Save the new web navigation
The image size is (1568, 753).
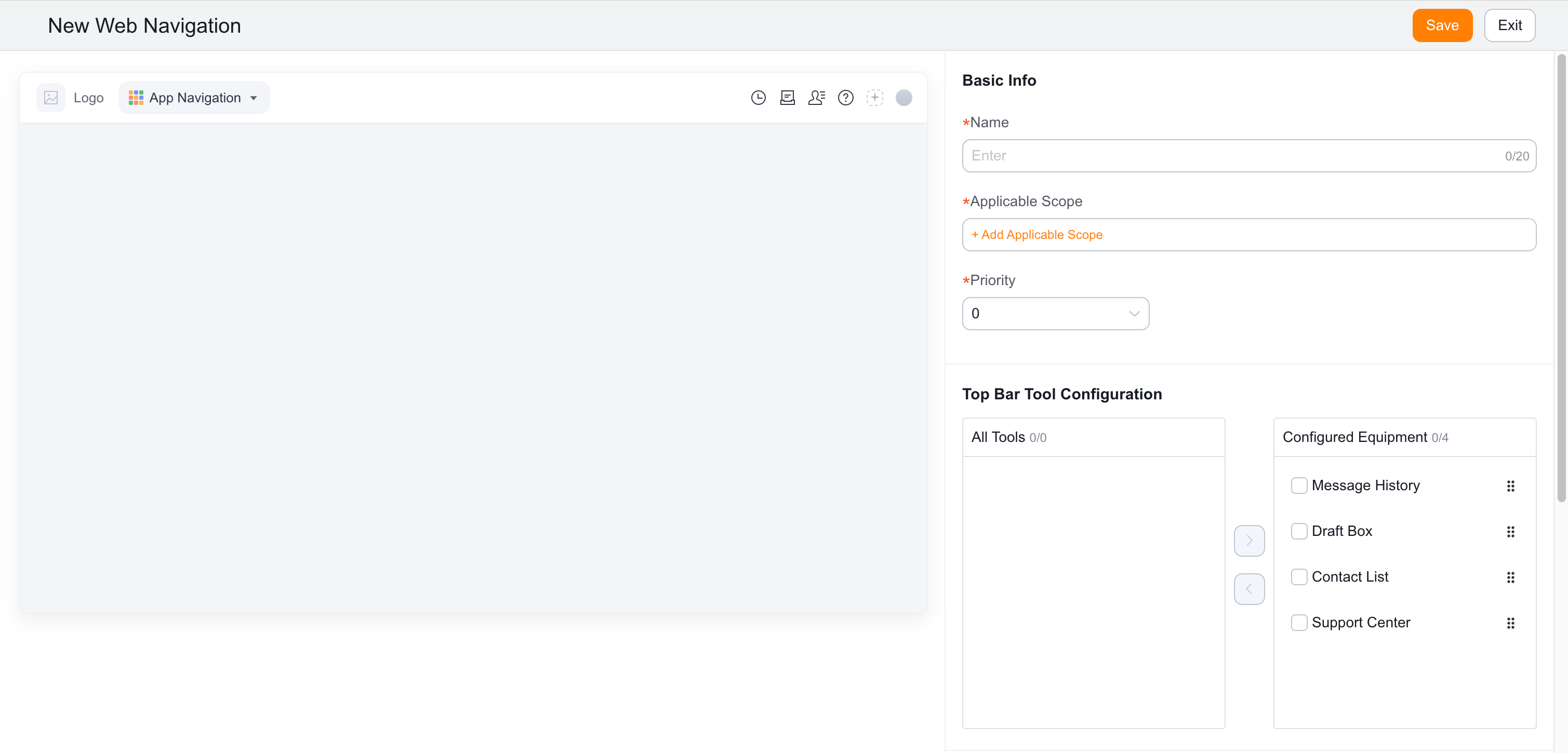pos(1442,25)
